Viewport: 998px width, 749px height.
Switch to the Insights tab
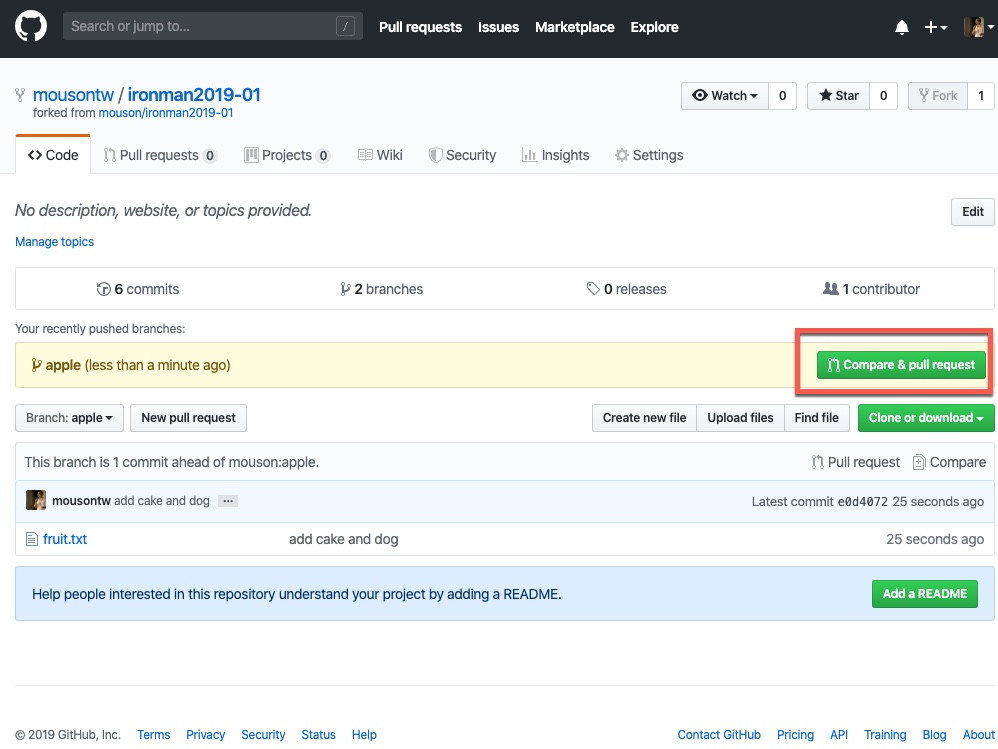pos(556,155)
